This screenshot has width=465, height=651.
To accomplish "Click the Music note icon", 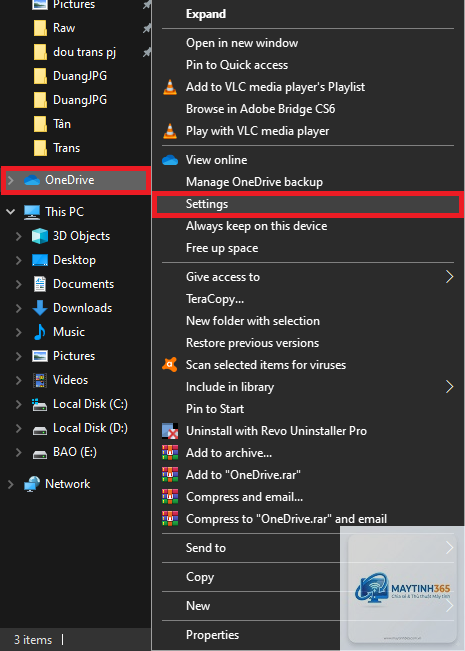I will (40, 332).
